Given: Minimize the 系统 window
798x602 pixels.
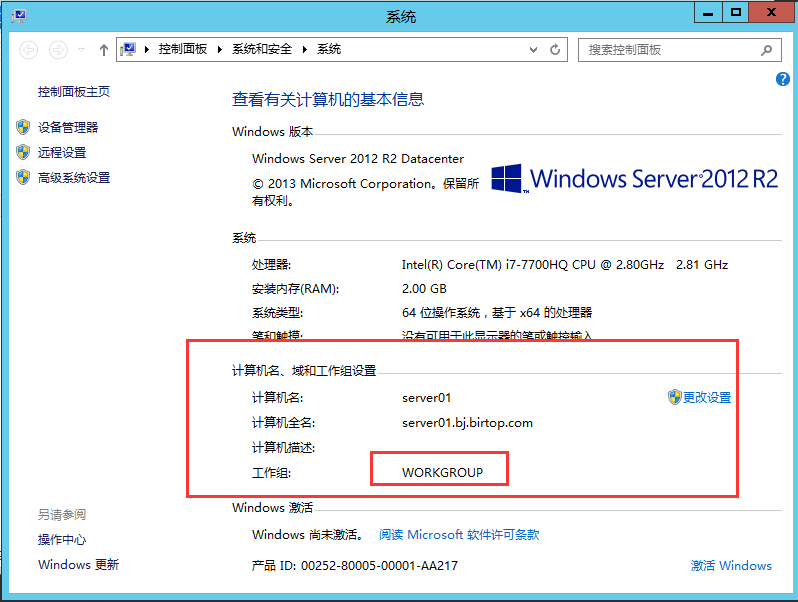Looking at the screenshot, I should point(708,13).
